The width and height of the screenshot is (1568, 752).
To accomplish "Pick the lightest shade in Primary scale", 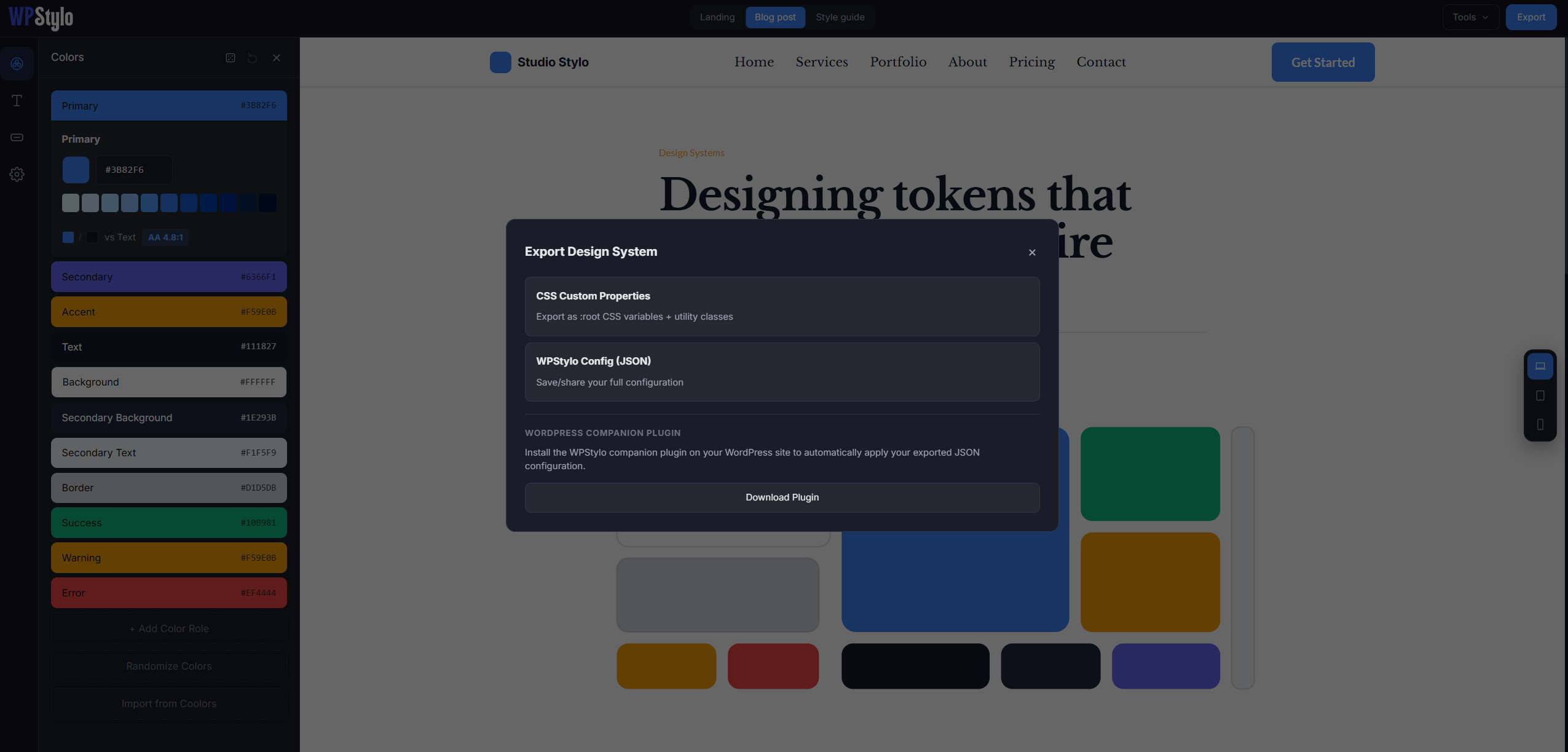I will [x=71, y=203].
